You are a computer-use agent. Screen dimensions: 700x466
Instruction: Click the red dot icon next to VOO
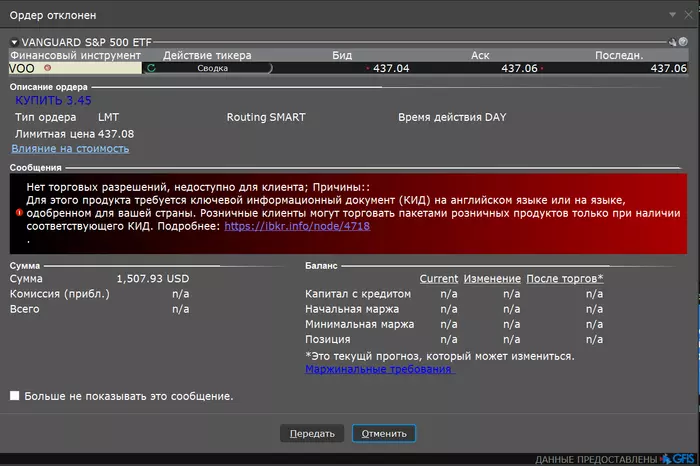[47, 68]
